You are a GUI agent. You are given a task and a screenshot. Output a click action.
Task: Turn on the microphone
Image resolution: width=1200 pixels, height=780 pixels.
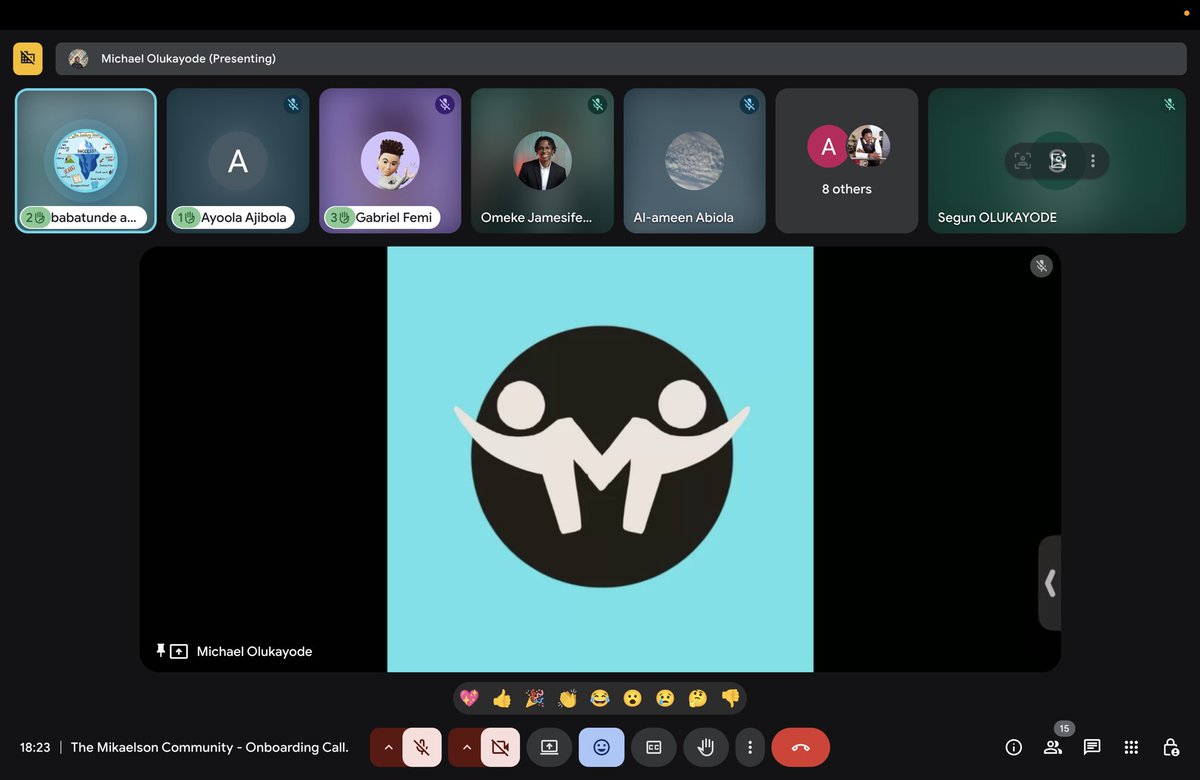(x=422, y=747)
